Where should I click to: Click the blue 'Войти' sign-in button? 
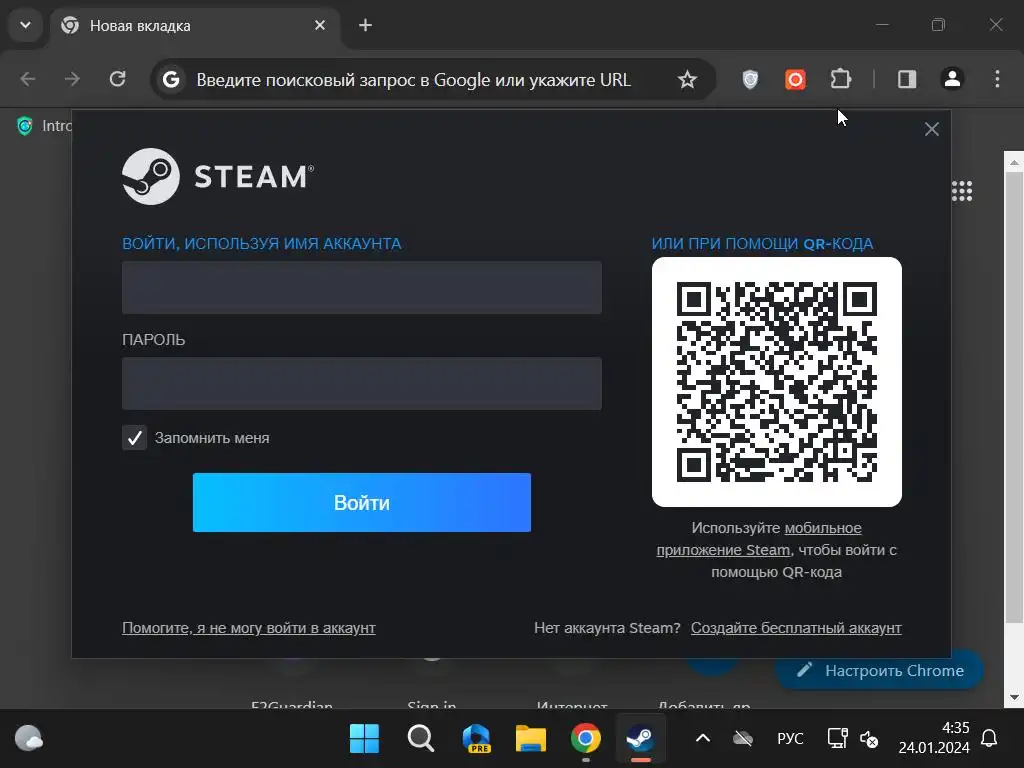(x=362, y=502)
